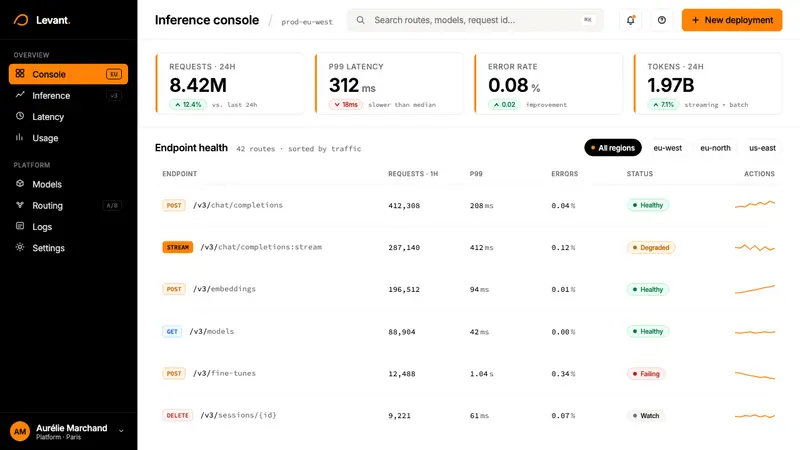Viewport: 800px width, 450px height.
Task: Expand the Aurélie Marchand account menu chevron
Action: point(121,431)
